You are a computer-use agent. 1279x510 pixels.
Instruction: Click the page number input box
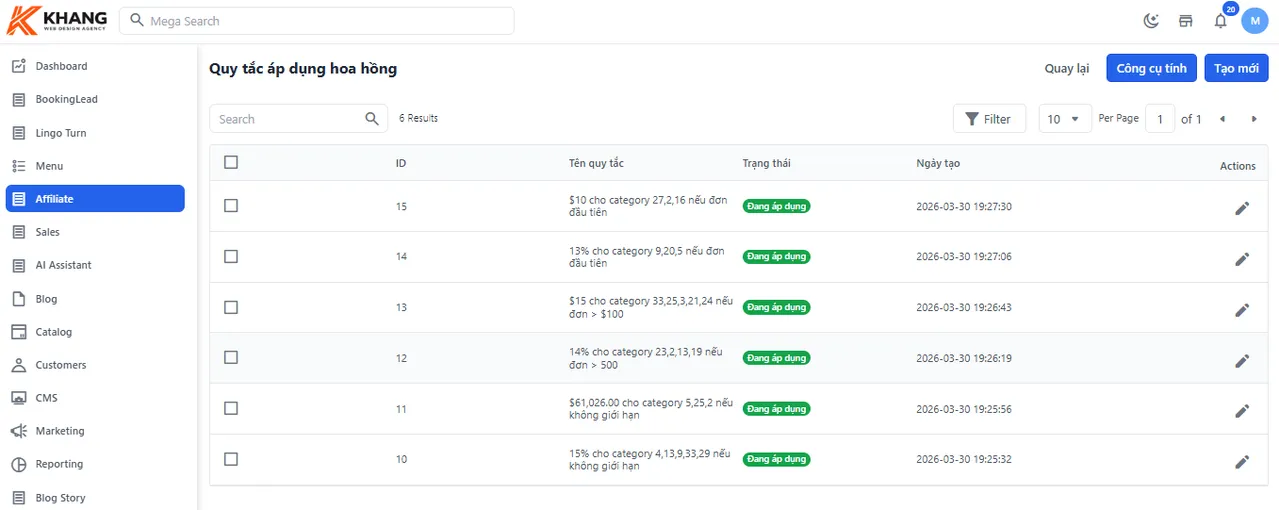[1160, 119]
